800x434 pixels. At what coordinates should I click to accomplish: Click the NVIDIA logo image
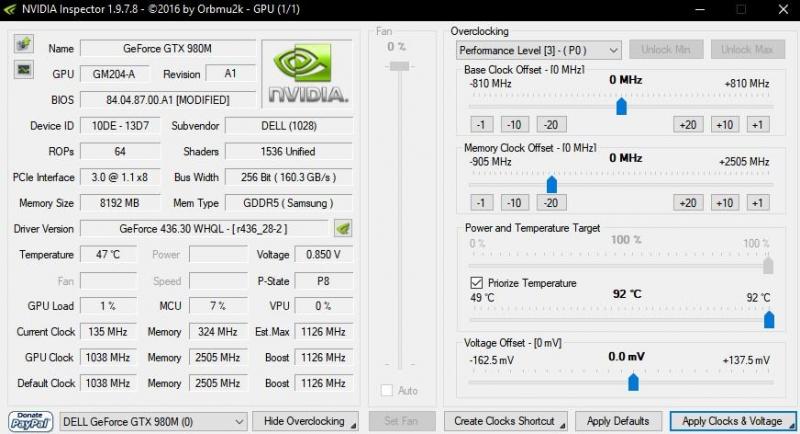[x=307, y=74]
